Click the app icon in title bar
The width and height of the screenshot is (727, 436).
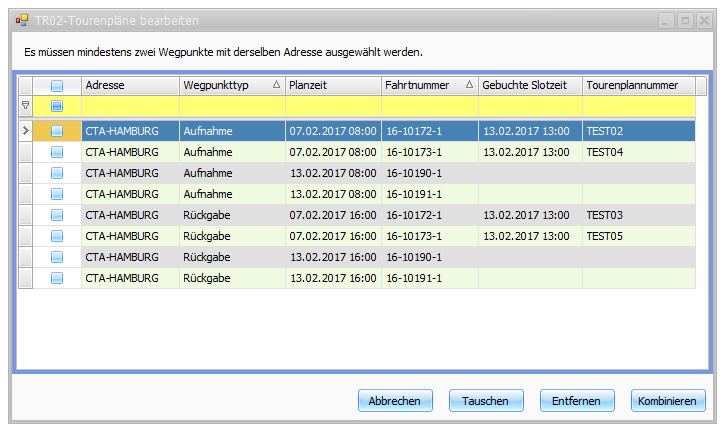tap(22, 20)
